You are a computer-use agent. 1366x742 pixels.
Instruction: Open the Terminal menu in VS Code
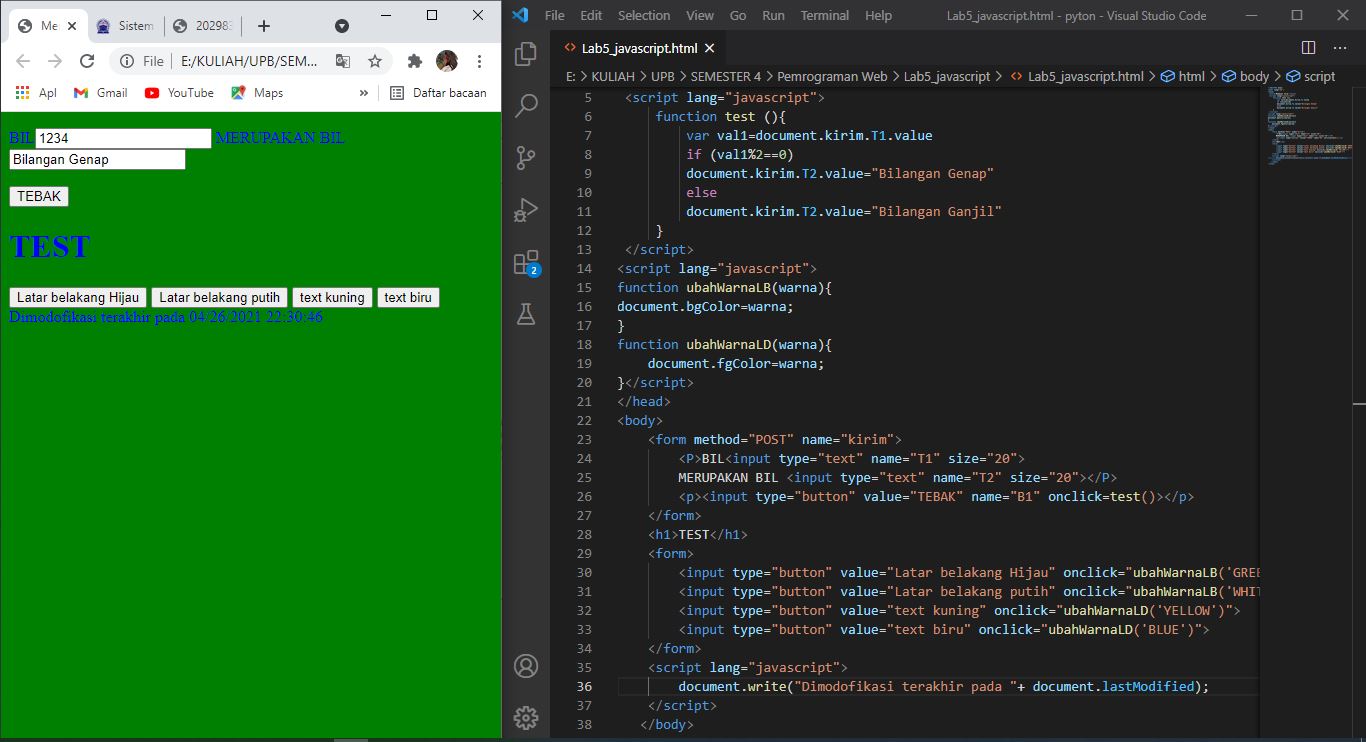(824, 16)
